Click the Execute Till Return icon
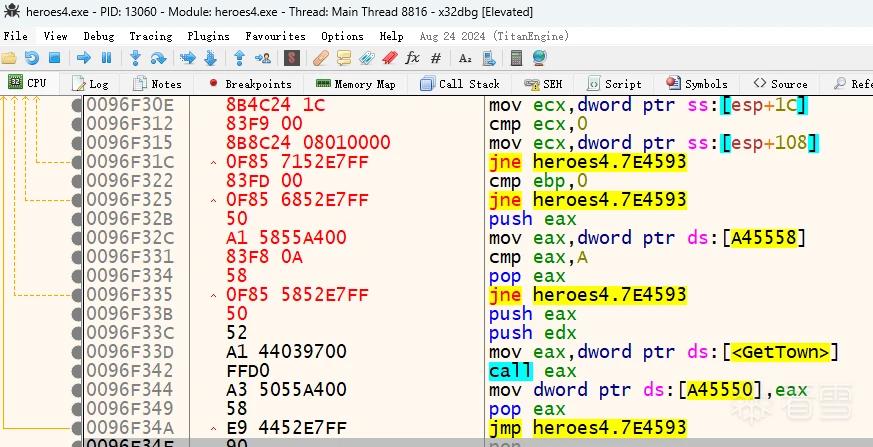873x447 pixels. coord(239,58)
